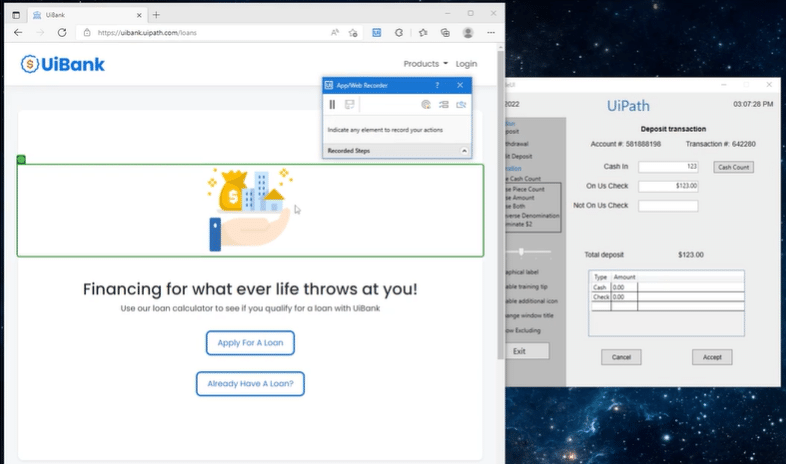786x464 pixels.
Task: Select the Use Piece Count option
Action: click(x=525, y=189)
